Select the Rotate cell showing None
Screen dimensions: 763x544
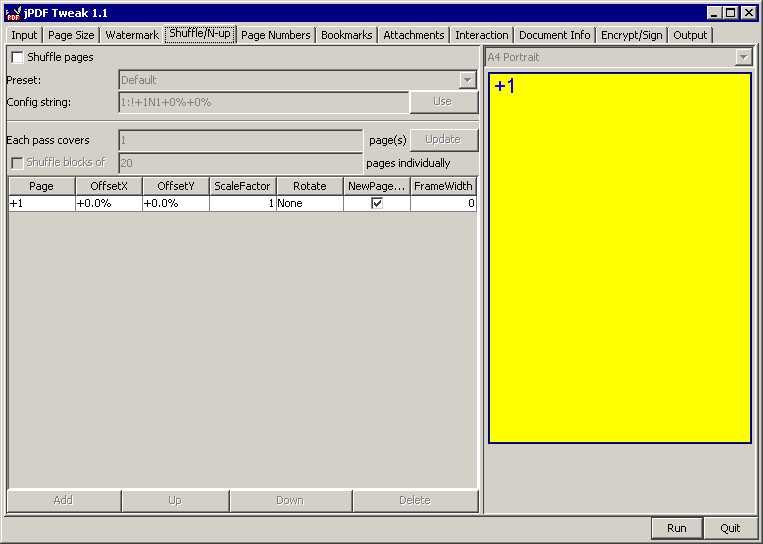pyautogui.click(x=309, y=203)
